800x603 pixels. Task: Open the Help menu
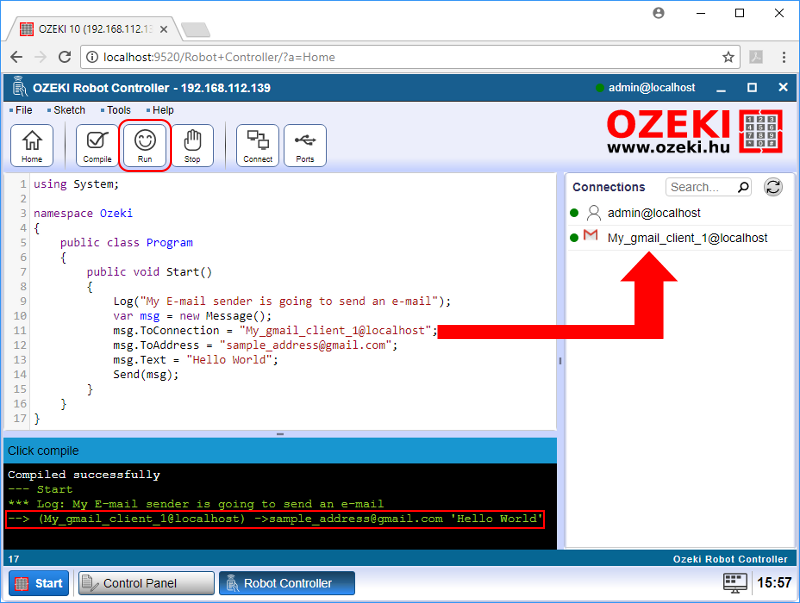click(163, 110)
